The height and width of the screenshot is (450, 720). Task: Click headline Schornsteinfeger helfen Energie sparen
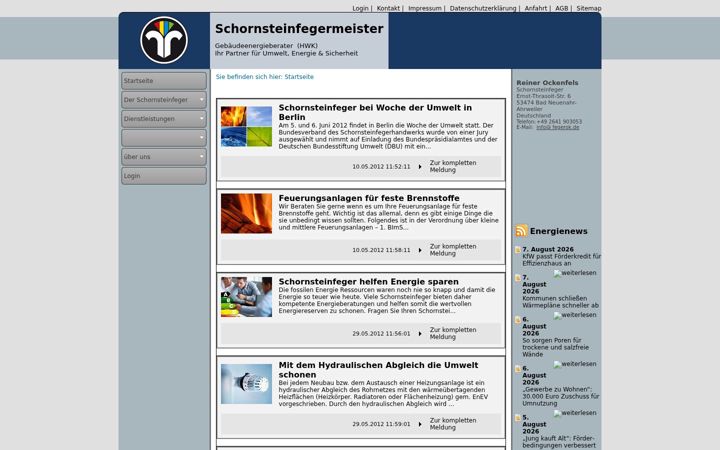(368, 281)
